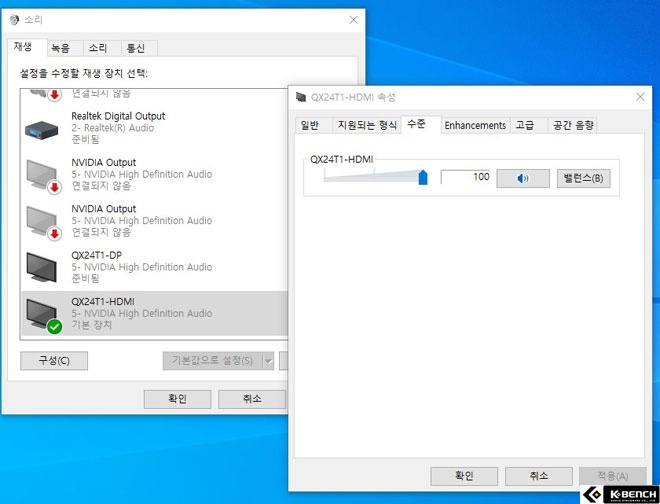Switch to the Enhancements tab
Viewport: 660px width, 504px height.
point(475,125)
